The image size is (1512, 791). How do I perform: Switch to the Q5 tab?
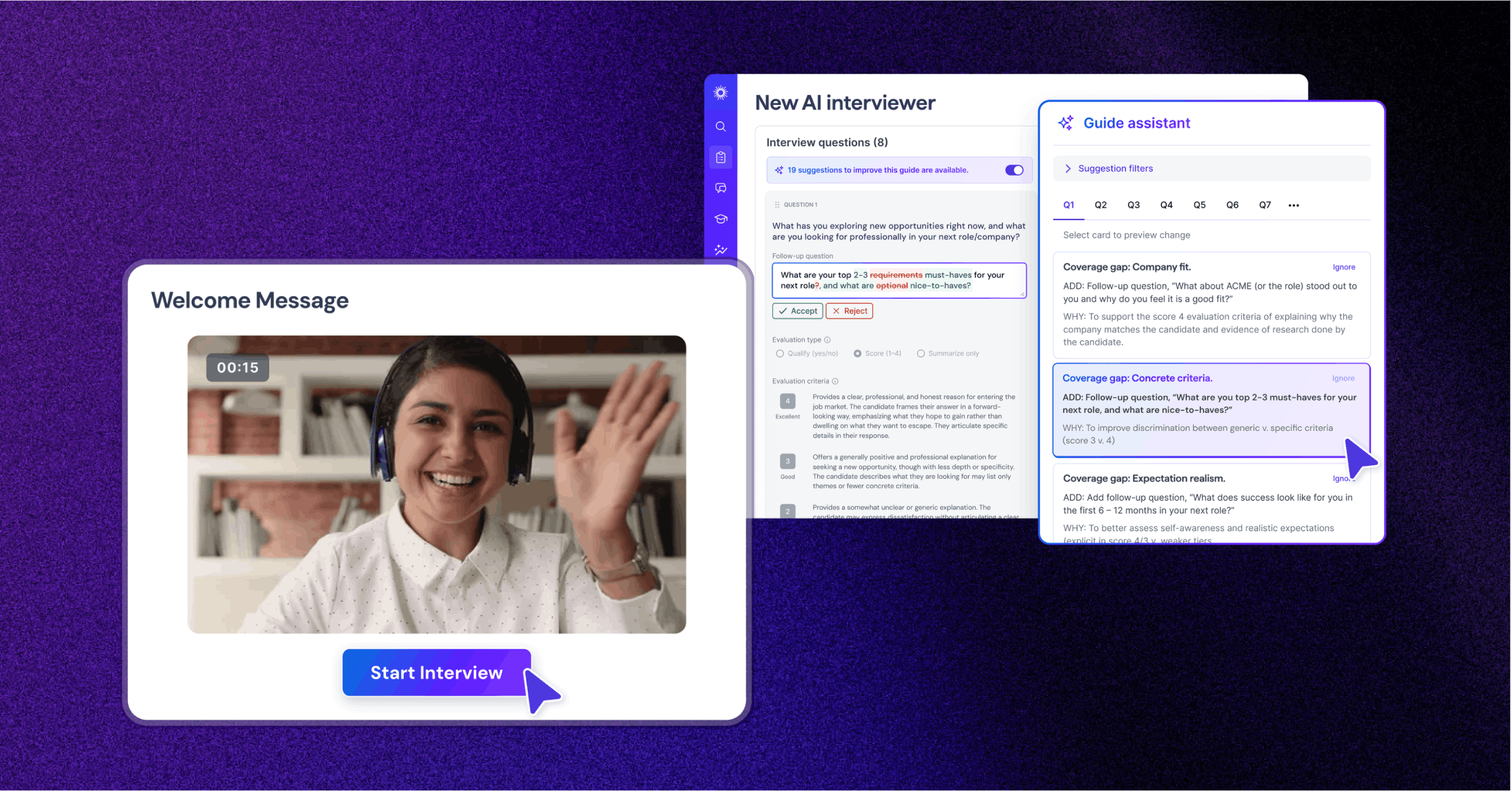coord(1199,205)
